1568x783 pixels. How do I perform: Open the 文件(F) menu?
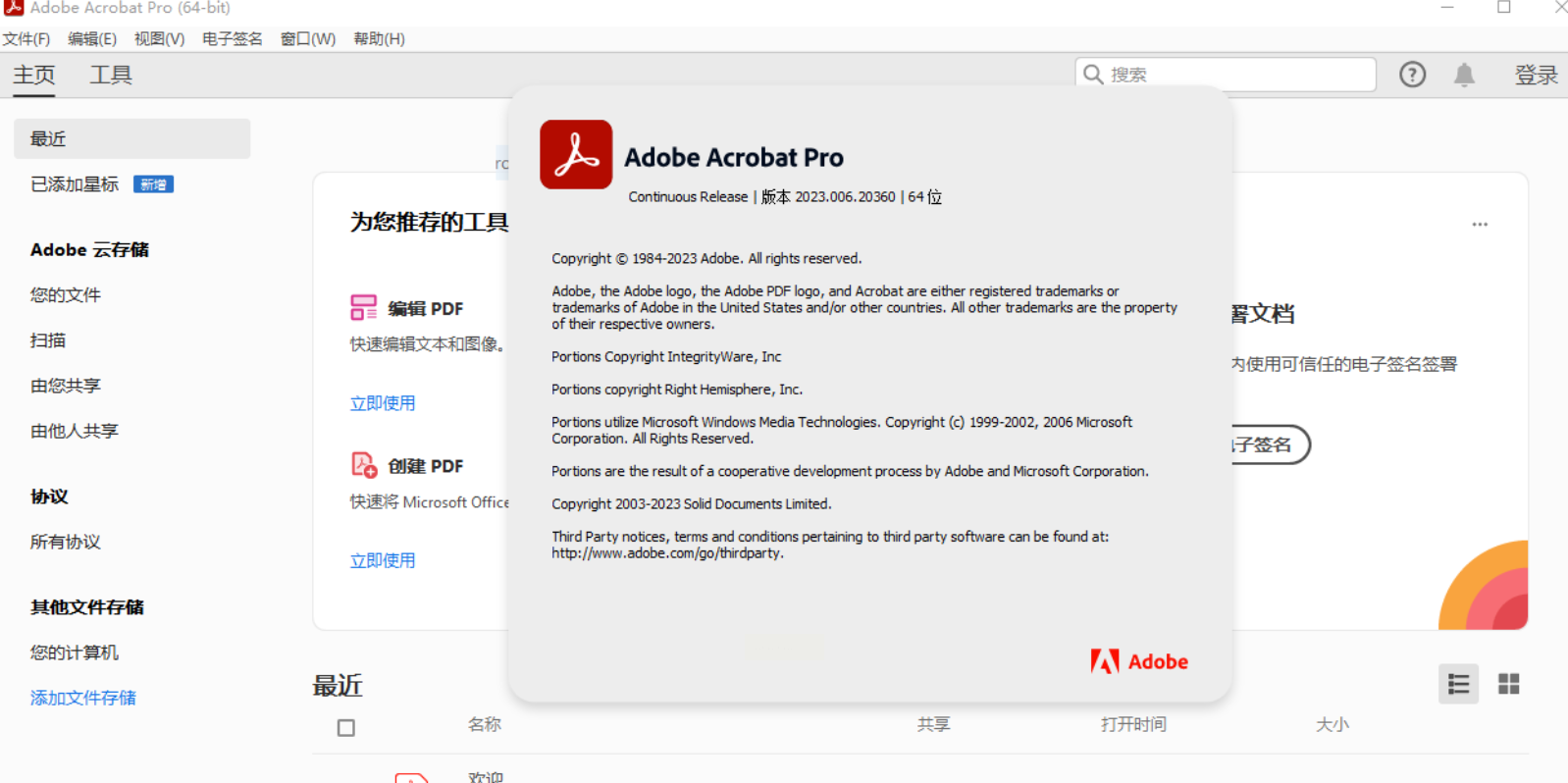point(26,39)
